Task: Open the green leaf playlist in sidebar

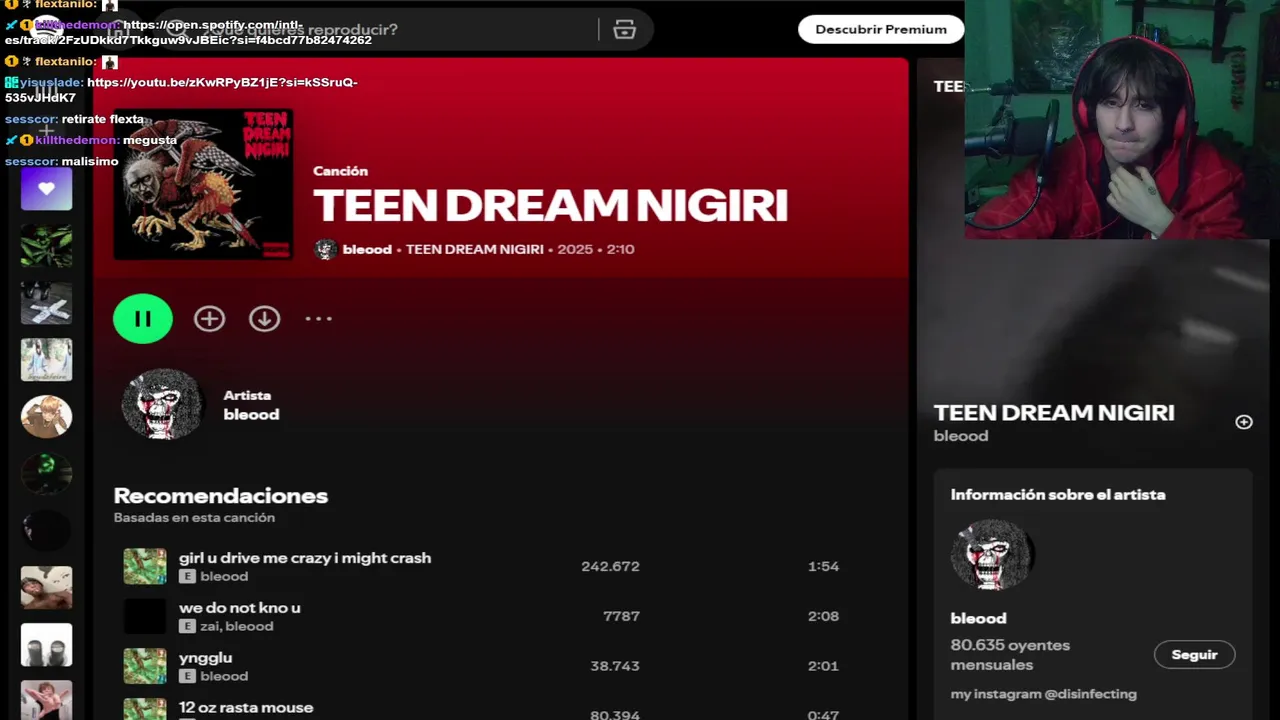Action: [47, 246]
